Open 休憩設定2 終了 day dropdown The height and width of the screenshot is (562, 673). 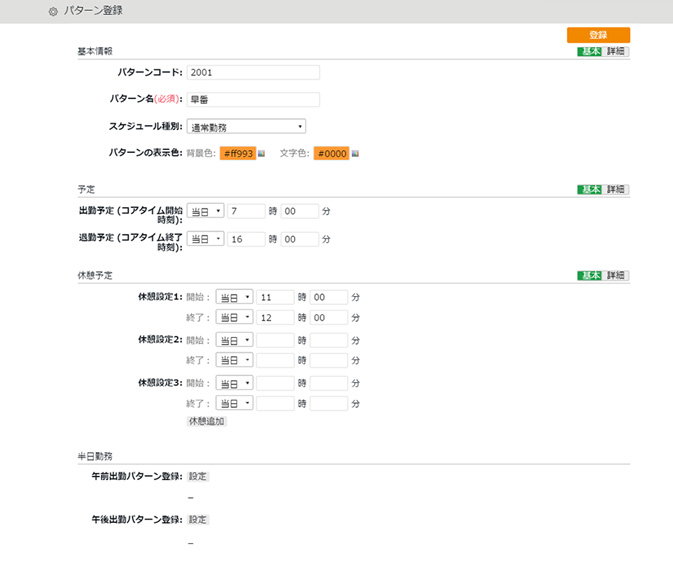(x=234, y=360)
